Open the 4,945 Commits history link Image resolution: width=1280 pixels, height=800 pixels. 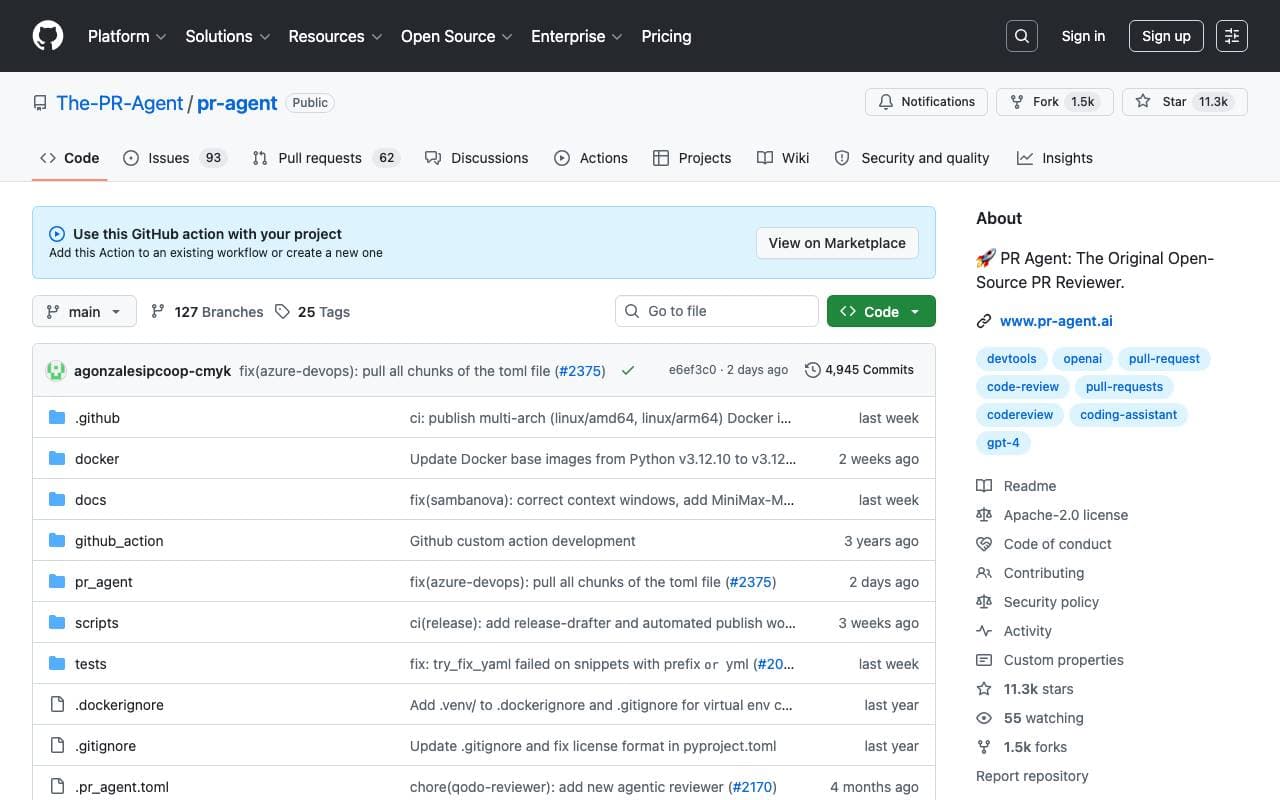pos(860,370)
